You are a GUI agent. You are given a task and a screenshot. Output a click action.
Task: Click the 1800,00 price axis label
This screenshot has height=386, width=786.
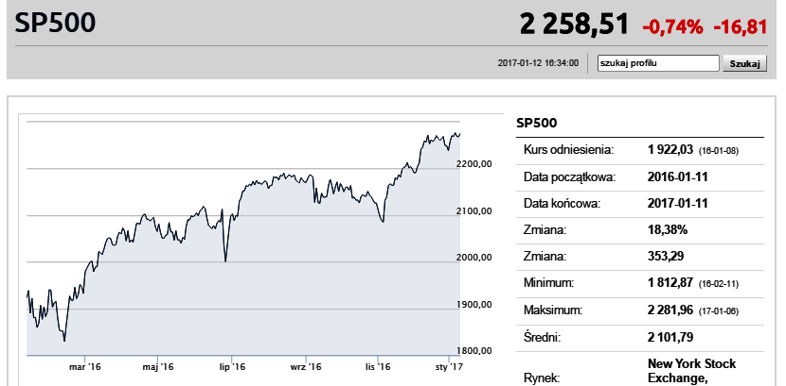point(474,350)
